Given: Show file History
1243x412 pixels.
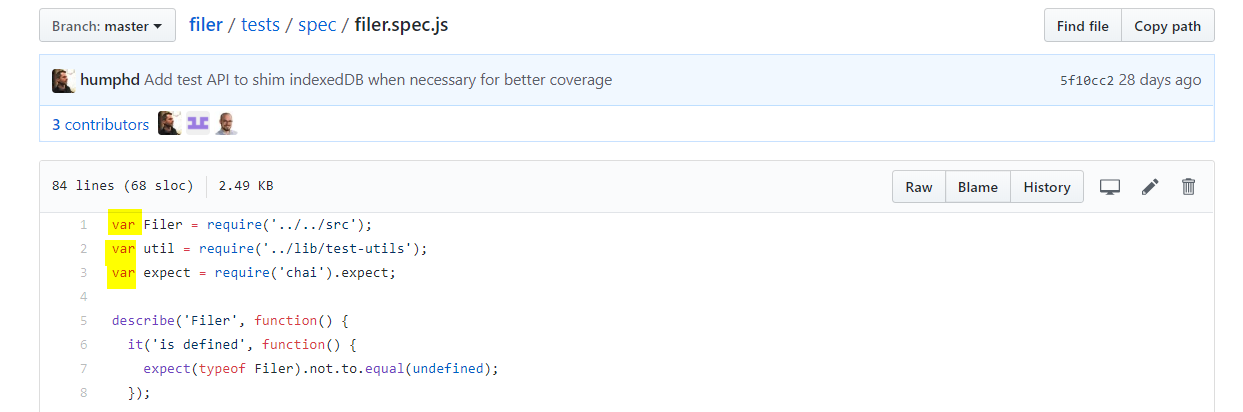Looking at the screenshot, I should tap(1046, 187).
